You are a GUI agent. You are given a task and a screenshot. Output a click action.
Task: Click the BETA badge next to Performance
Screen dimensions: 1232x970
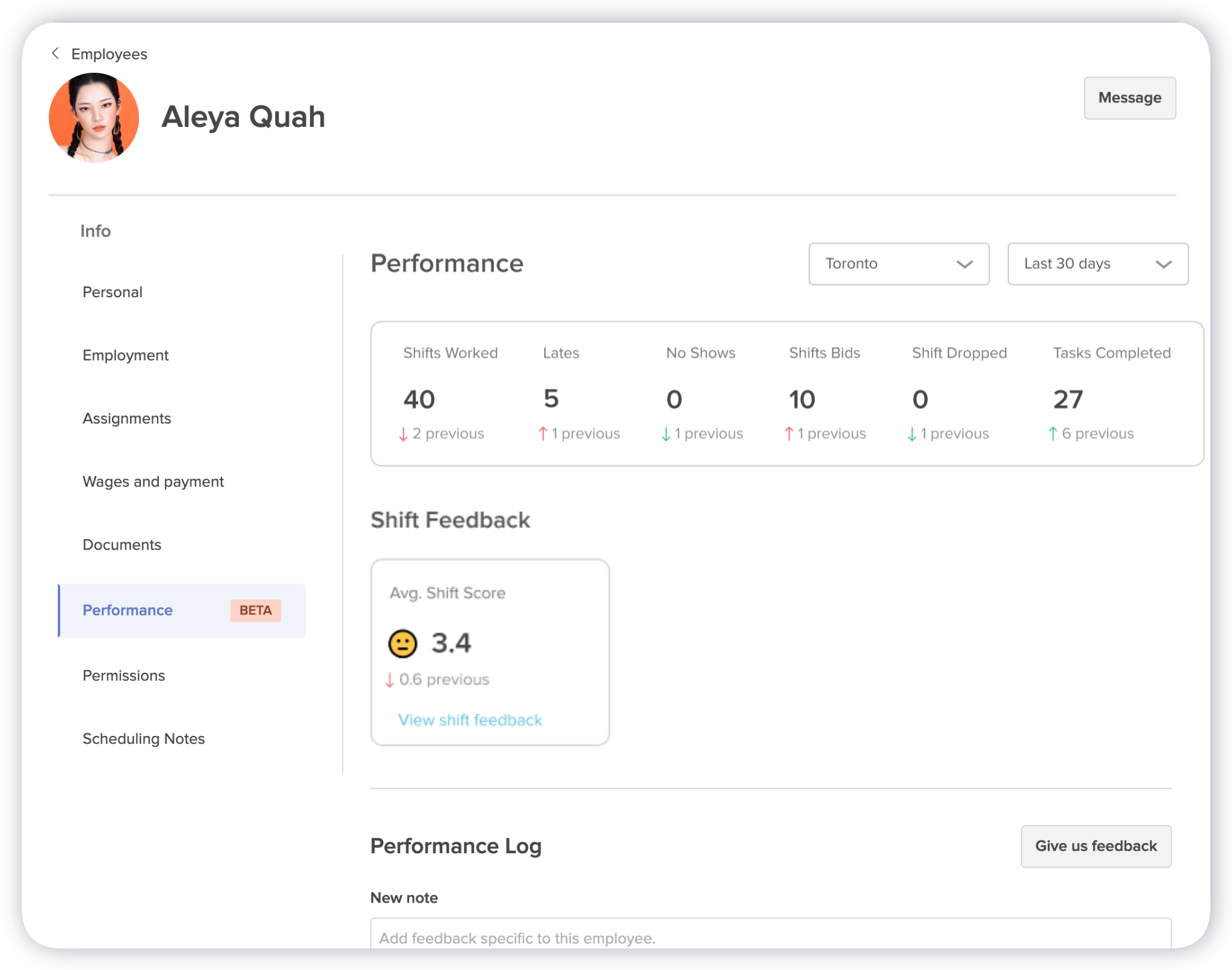pyautogui.click(x=255, y=610)
